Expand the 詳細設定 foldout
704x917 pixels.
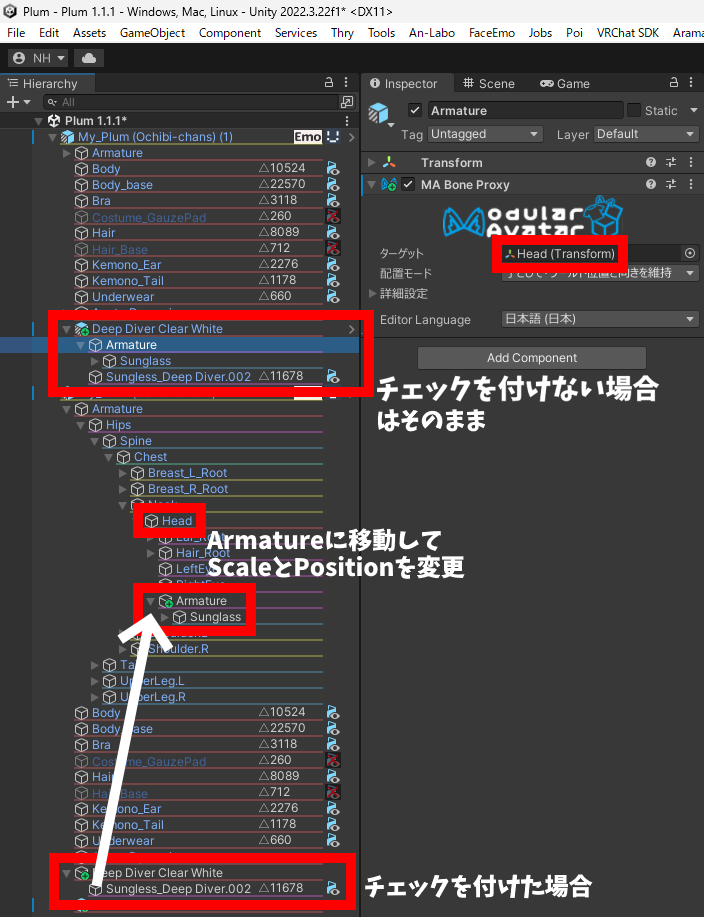click(x=372, y=293)
